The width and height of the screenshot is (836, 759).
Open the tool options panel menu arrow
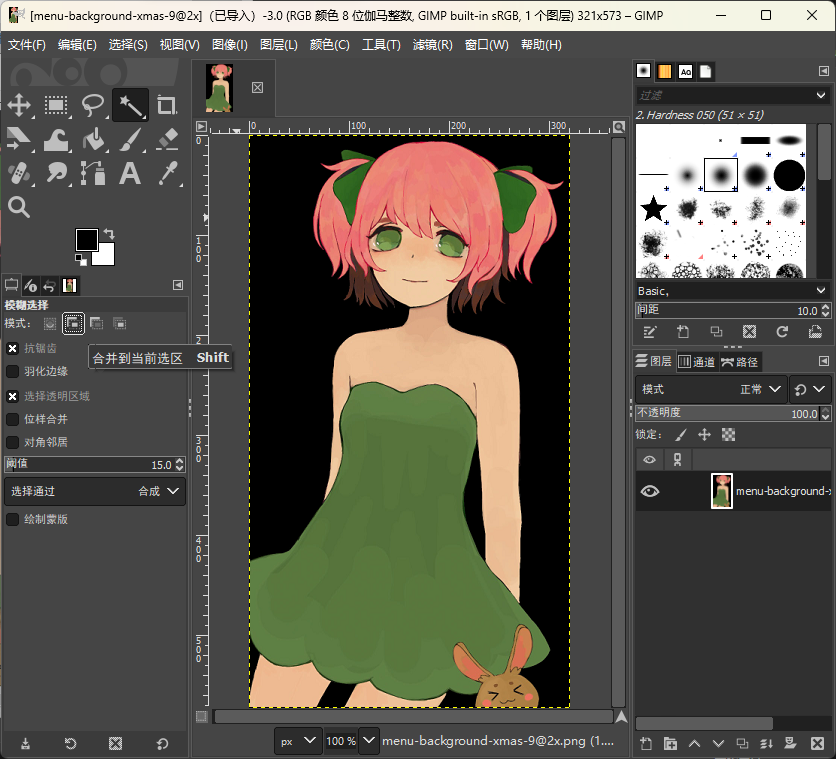pos(178,285)
